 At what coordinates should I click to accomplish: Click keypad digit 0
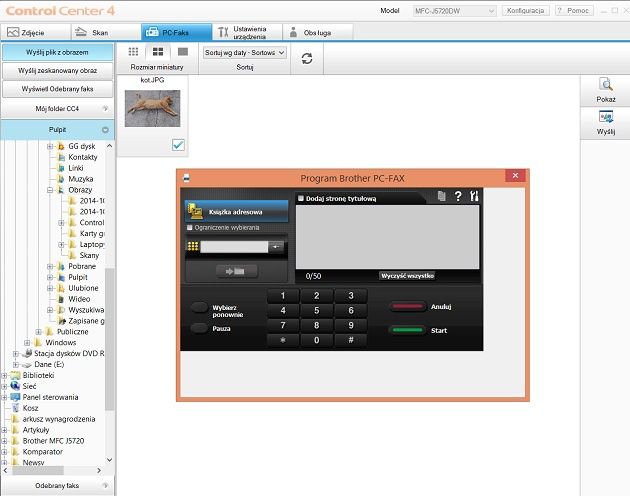(x=317, y=340)
